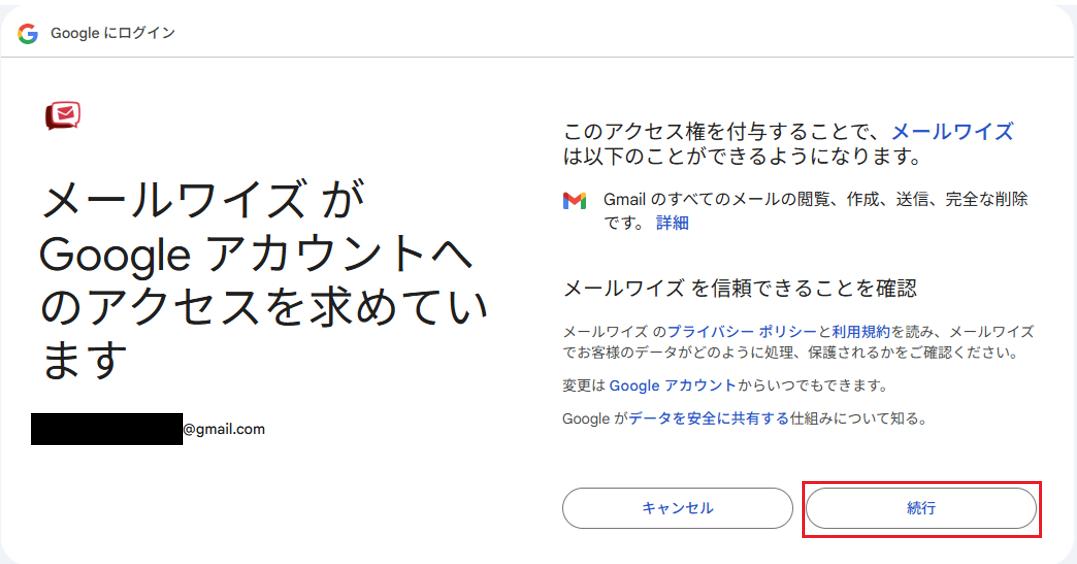Click the Gmail envelope icon
Screen dimensions: 1077x564
coord(574,200)
